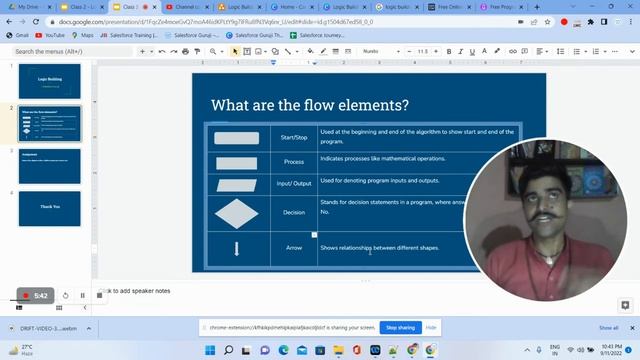Select the Line tool

288,51
